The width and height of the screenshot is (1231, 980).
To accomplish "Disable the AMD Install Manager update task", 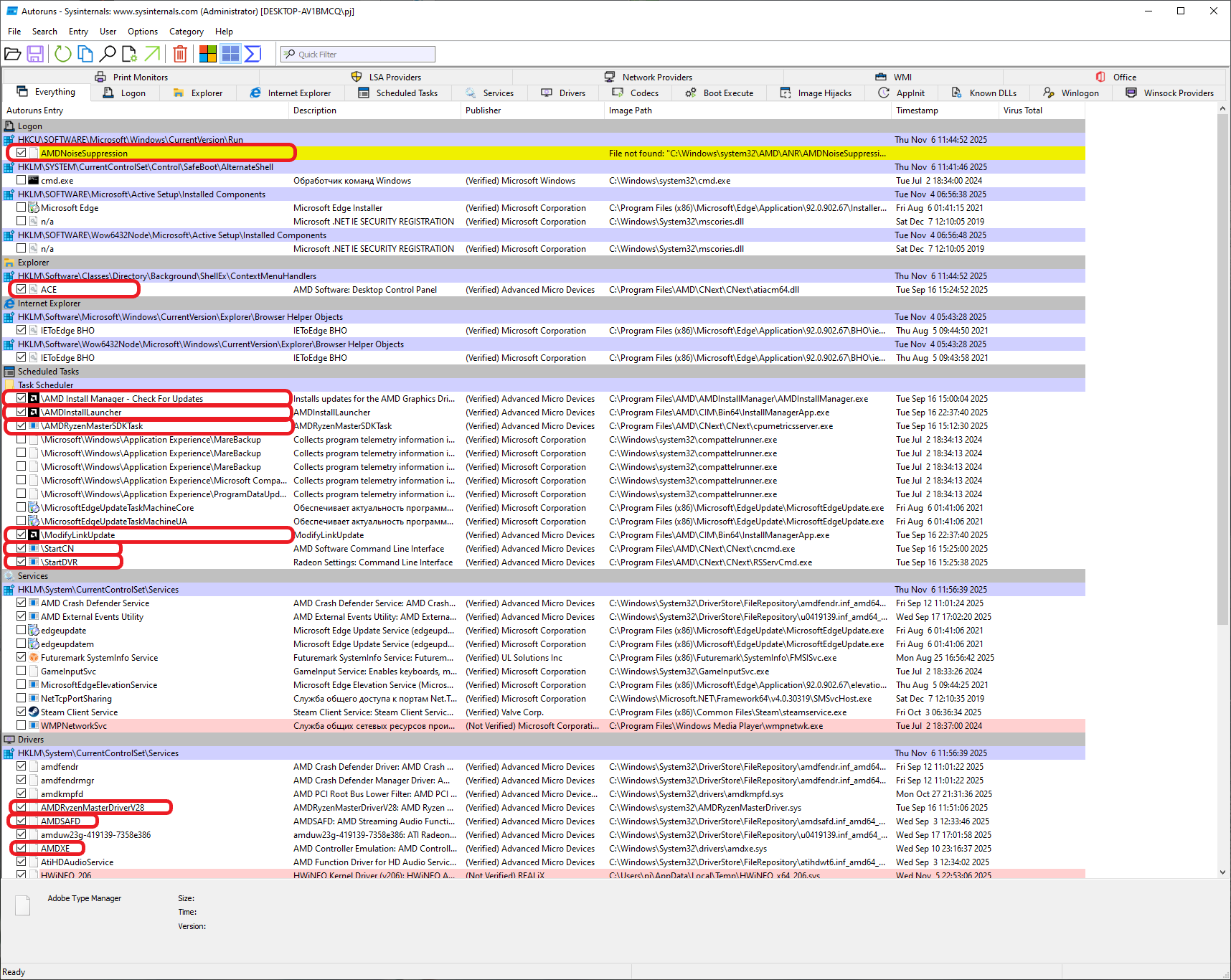I will 22,398.
